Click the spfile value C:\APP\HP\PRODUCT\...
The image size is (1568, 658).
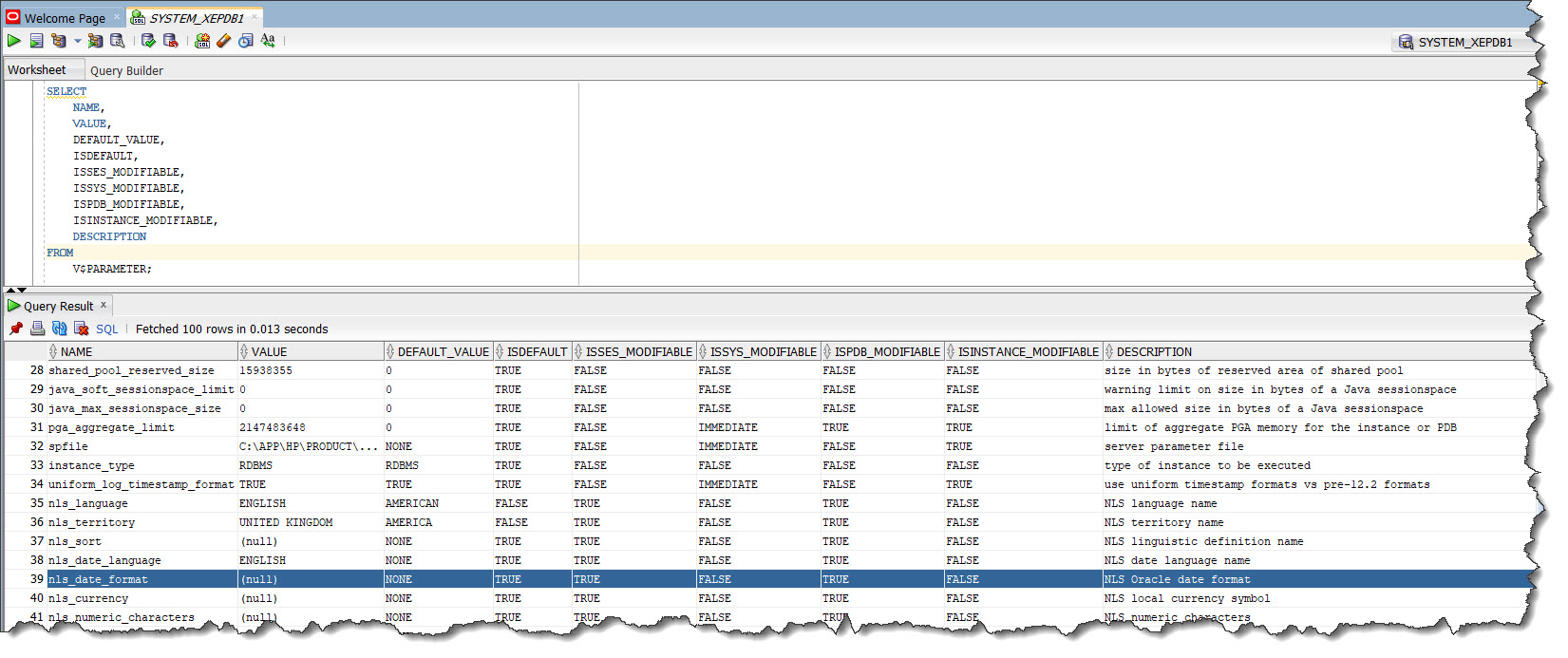click(x=309, y=446)
